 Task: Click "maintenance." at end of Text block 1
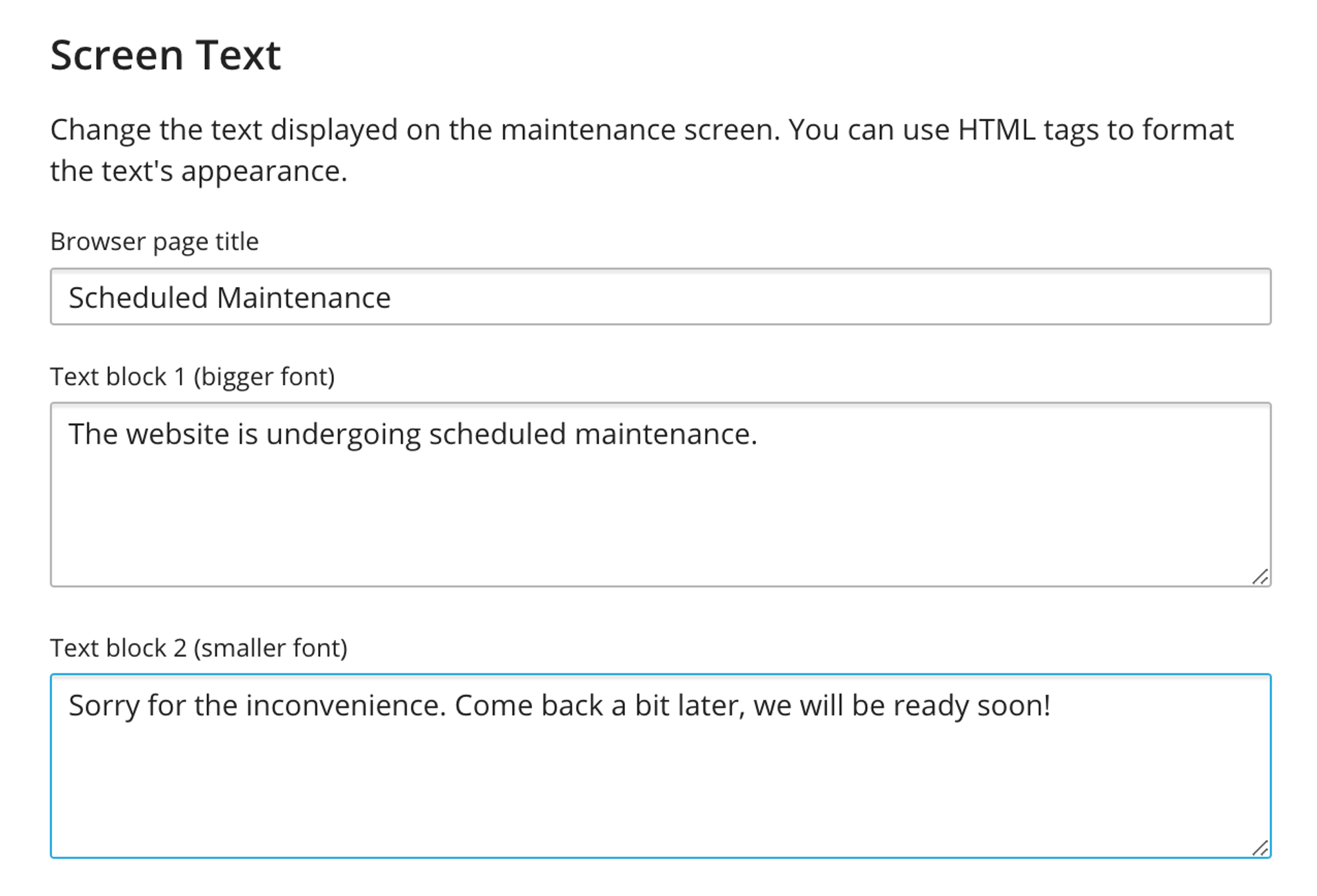click(x=666, y=434)
